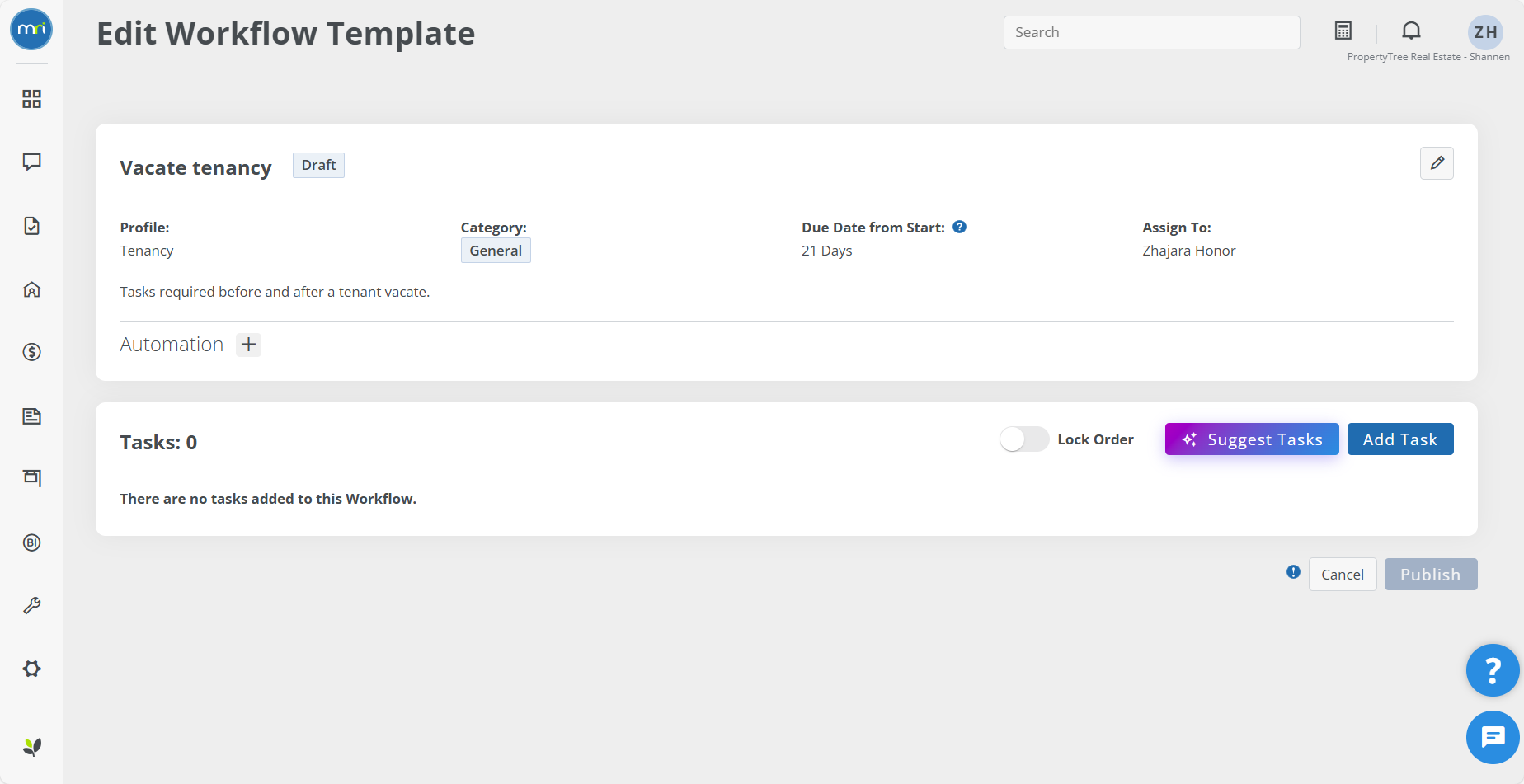1524x784 pixels.
Task: Click the Add Task button
Action: [1400, 439]
